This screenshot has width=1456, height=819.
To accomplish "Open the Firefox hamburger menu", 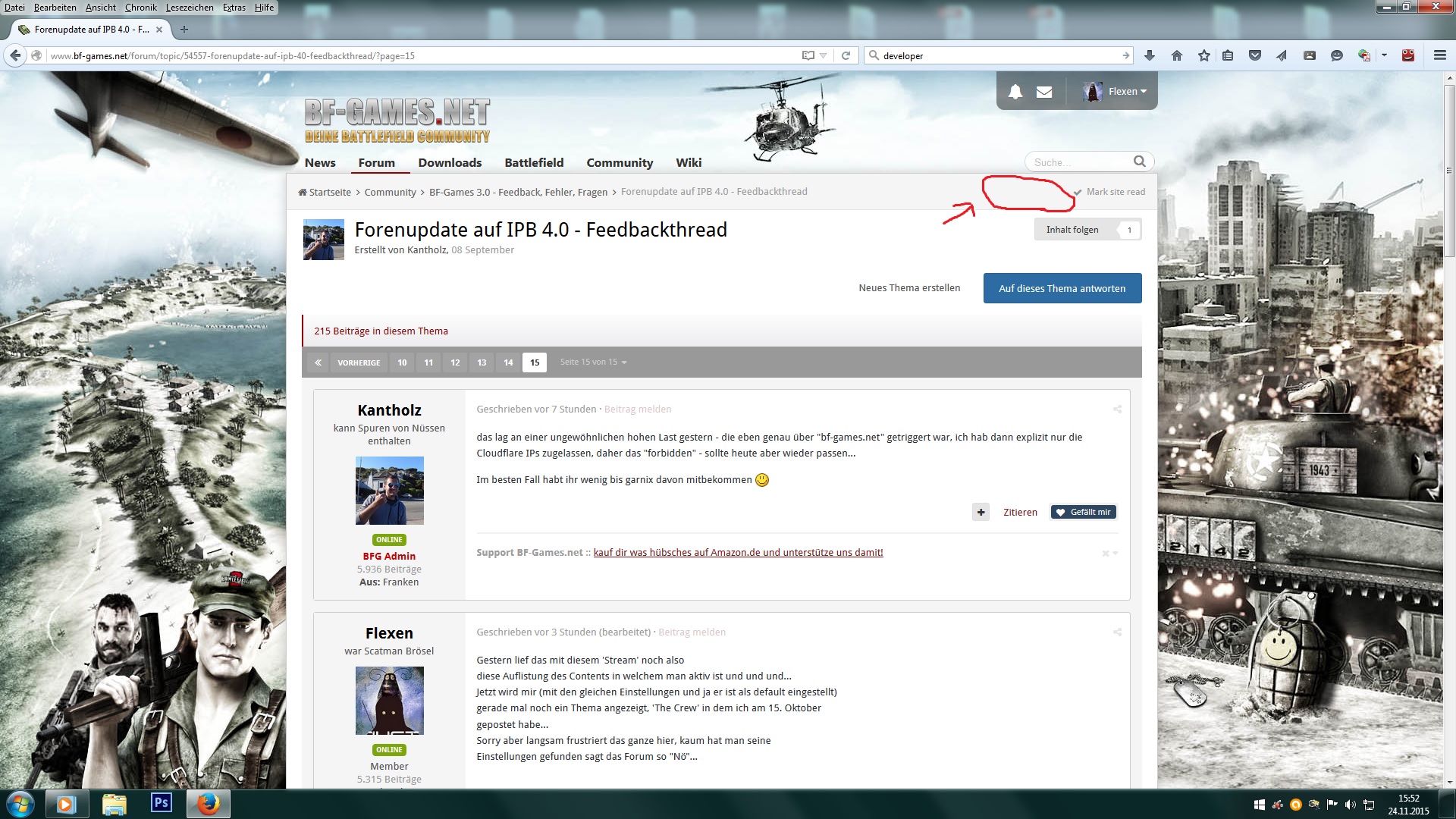I will 1440,55.
